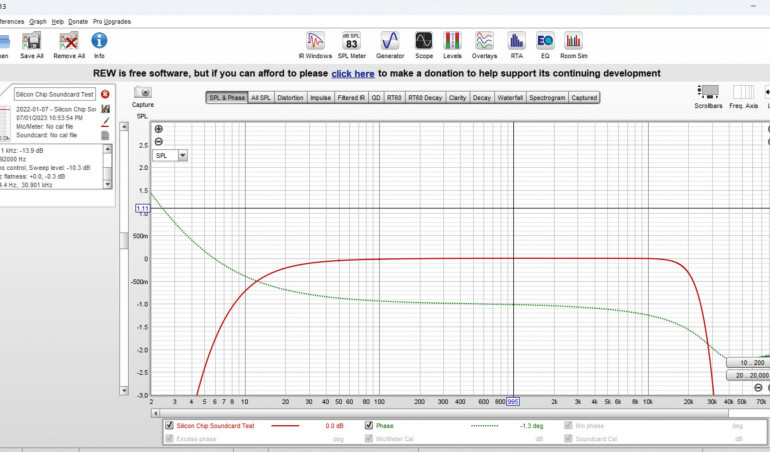Click the measurement name text field

pyautogui.click(x=55, y=93)
